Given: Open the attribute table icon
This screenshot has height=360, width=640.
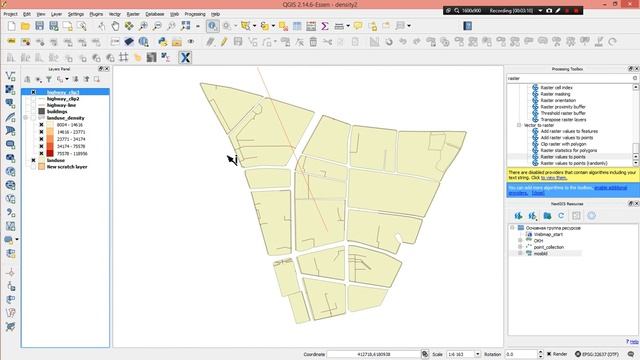Looking at the screenshot, I should tap(297, 26).
